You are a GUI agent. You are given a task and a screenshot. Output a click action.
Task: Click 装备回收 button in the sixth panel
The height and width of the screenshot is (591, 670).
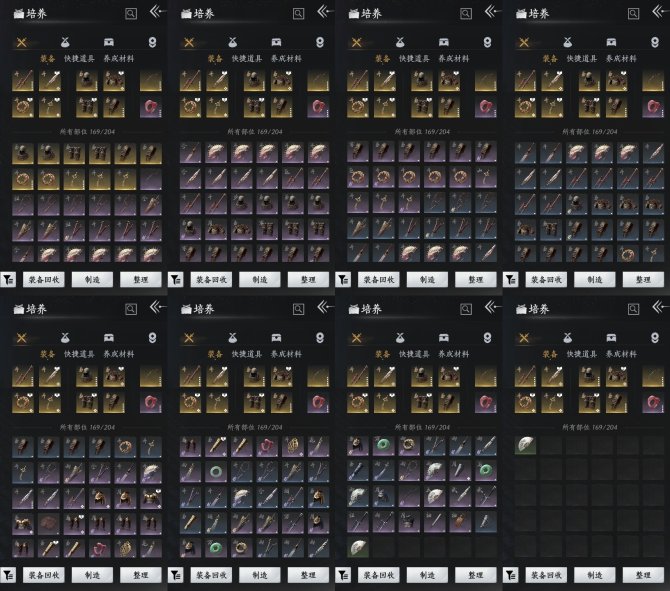(x=211, y=575)
